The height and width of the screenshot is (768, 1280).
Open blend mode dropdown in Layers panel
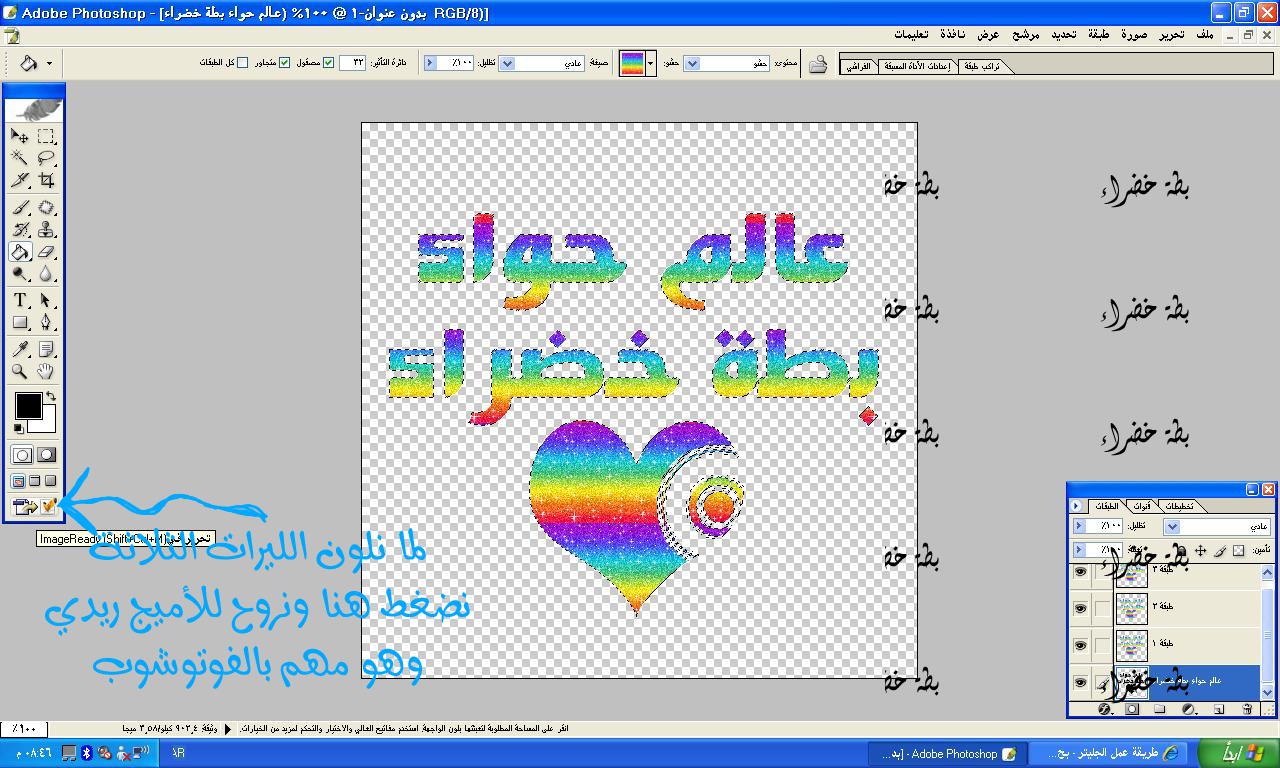click(x=1172, y=526)
